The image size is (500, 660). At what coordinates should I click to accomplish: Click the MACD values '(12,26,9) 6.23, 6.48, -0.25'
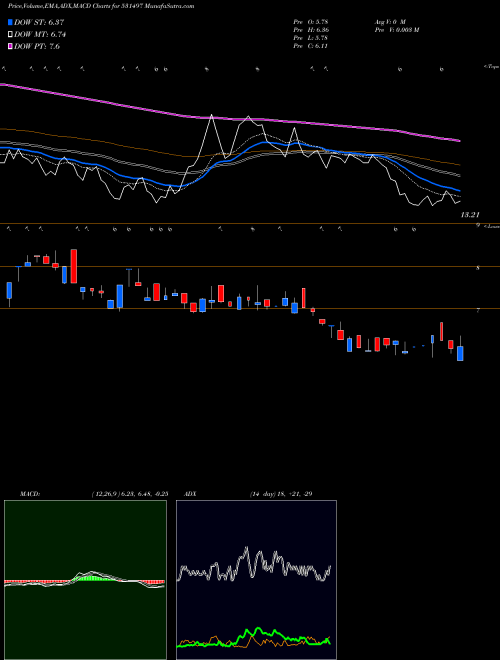coord(130,494)
